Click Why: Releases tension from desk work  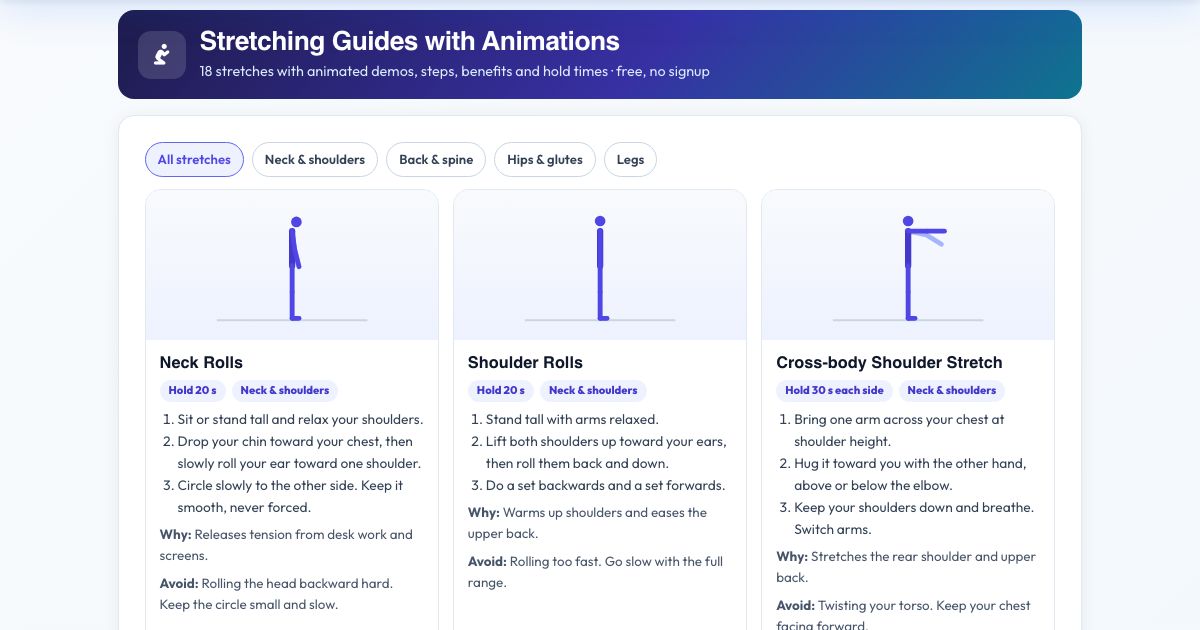286,545
